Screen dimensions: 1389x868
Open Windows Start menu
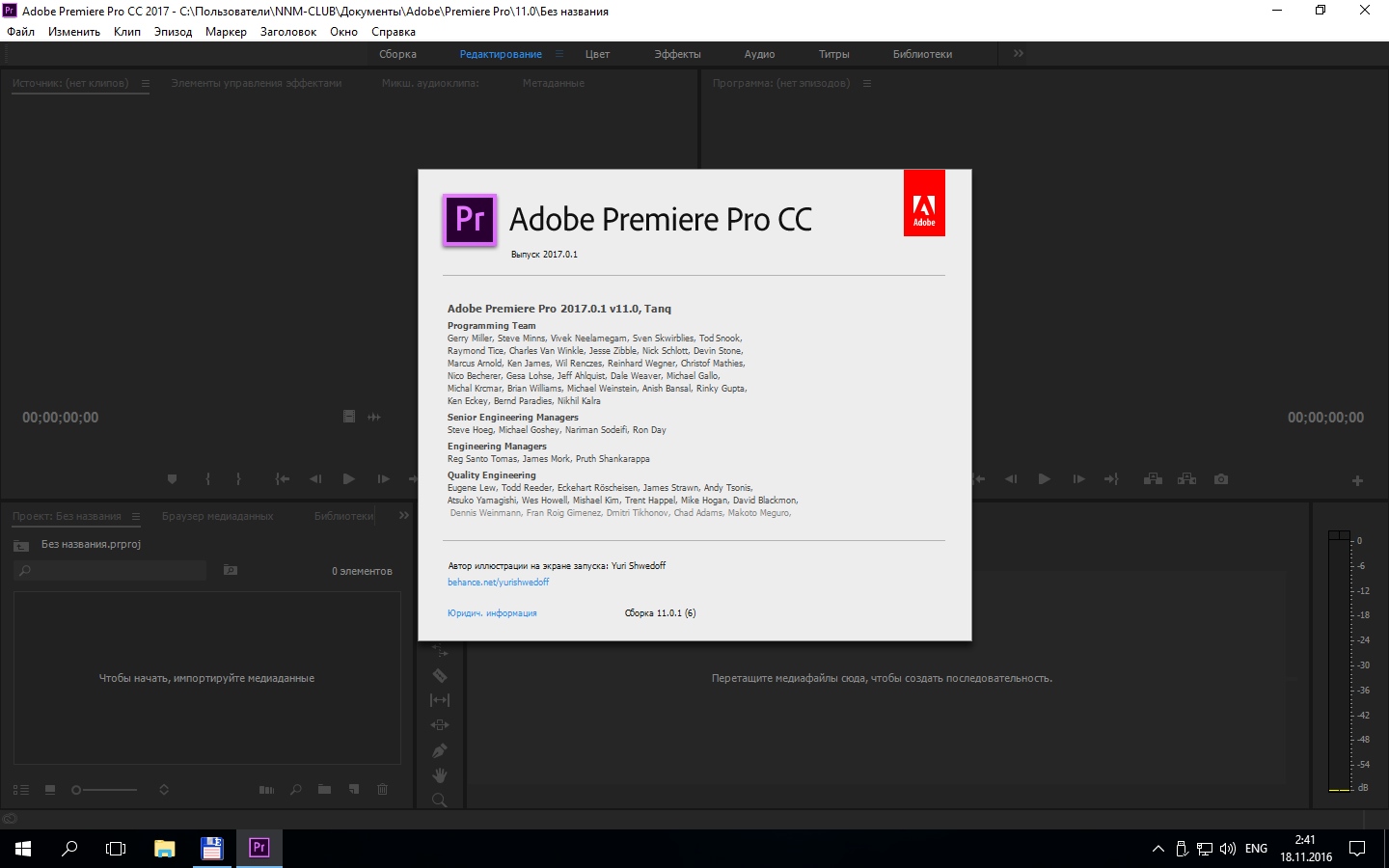pyautogui.click(x=23, y=849)
